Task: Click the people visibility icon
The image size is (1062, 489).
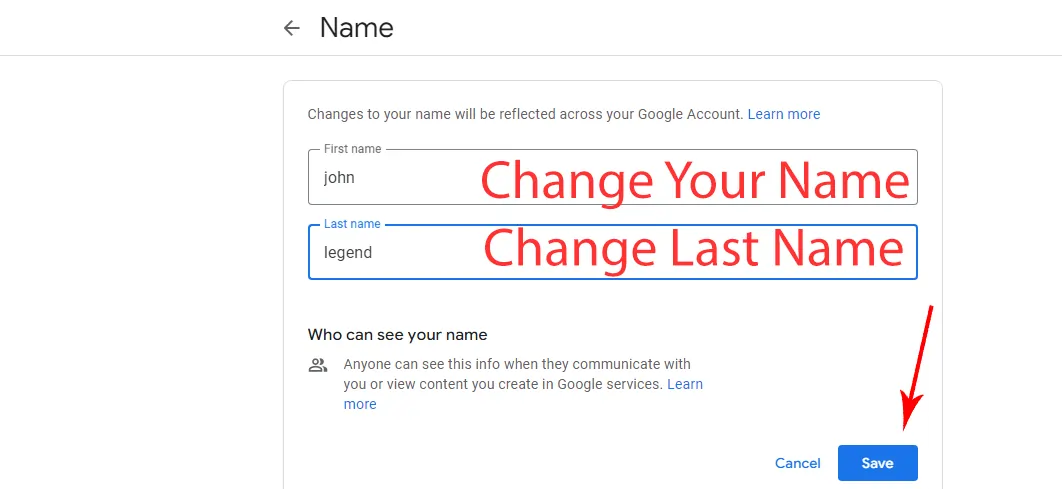Action: point(318,366)
